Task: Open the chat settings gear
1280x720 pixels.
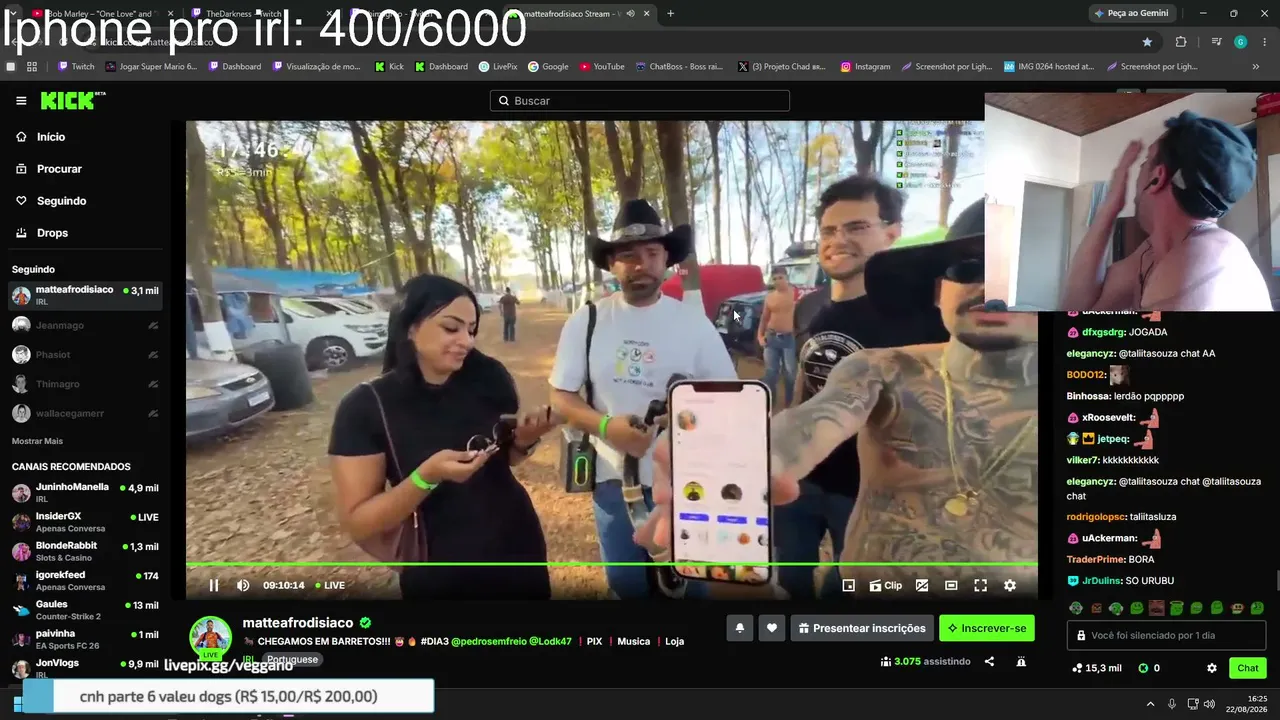Action: [x=1212, y=668]
